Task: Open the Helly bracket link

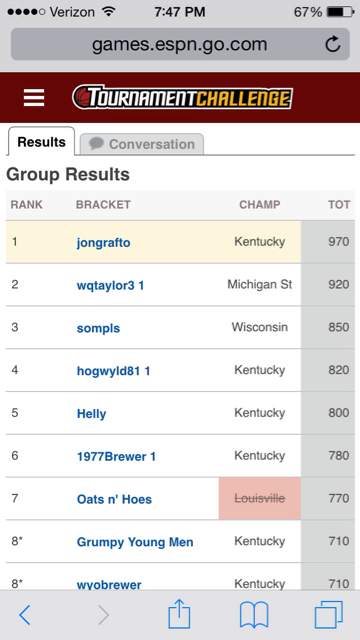Action: click(x=91, y=414)
